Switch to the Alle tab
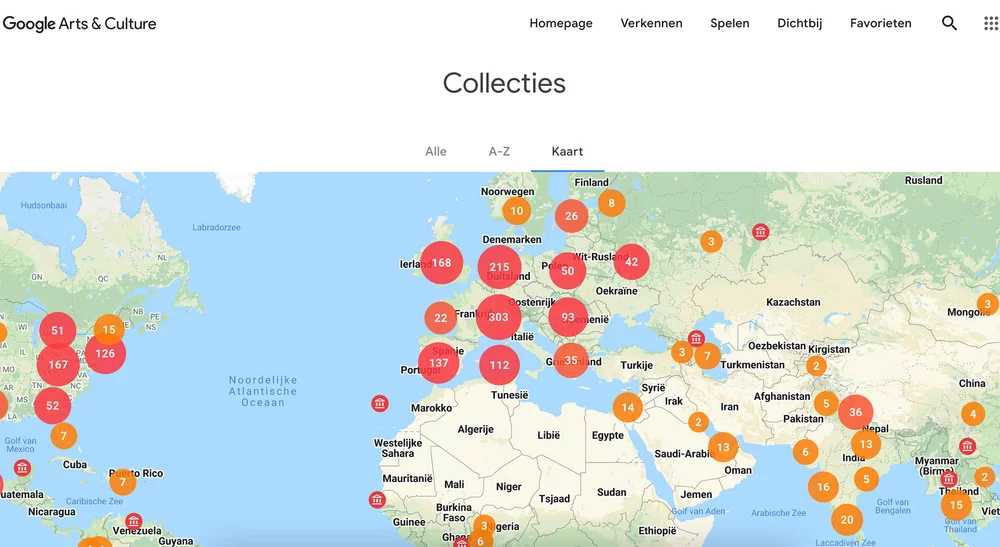Viewport: 1000px width, 547px height. 436,151
